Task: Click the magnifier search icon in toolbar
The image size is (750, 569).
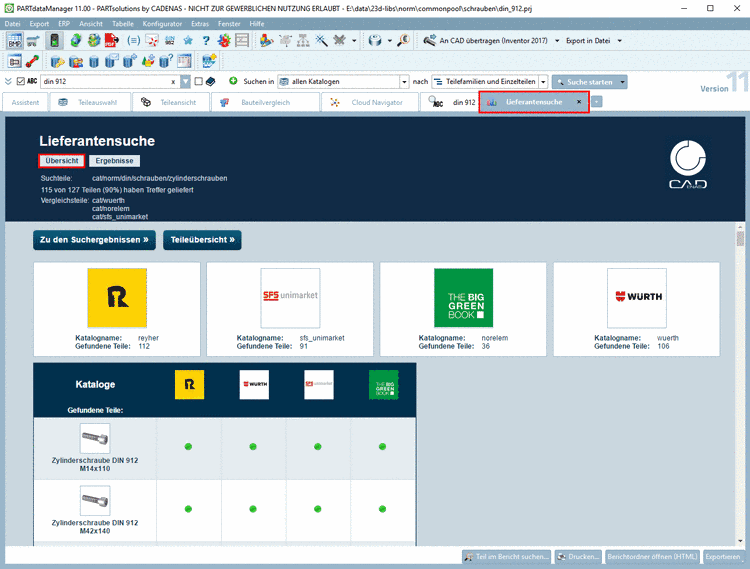Action: point(404,41)
